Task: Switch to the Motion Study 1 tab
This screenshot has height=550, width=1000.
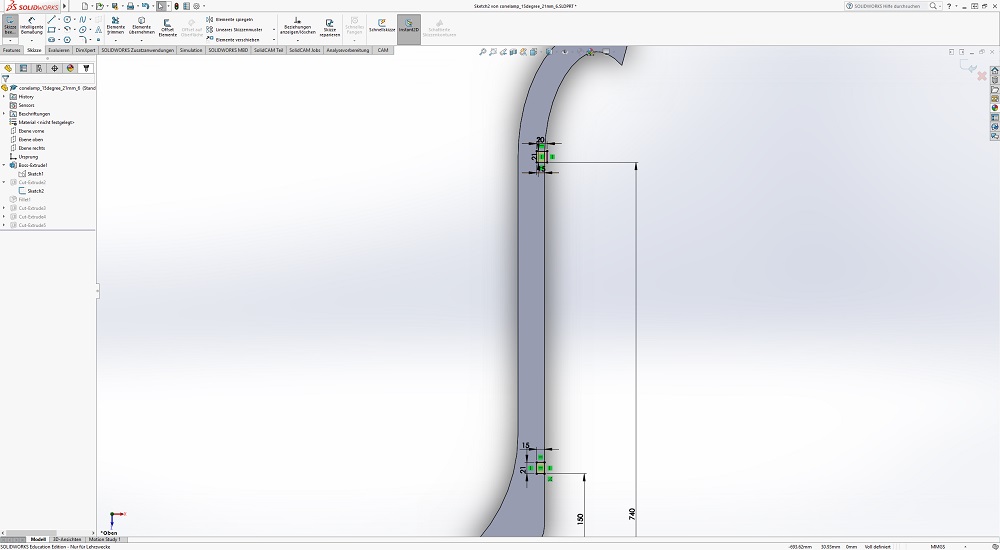Action: pos(105,539)
